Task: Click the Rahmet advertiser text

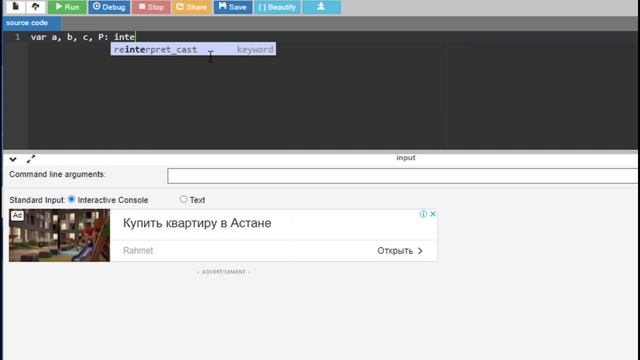Action: pyautogui.click(x=138, y=251)
